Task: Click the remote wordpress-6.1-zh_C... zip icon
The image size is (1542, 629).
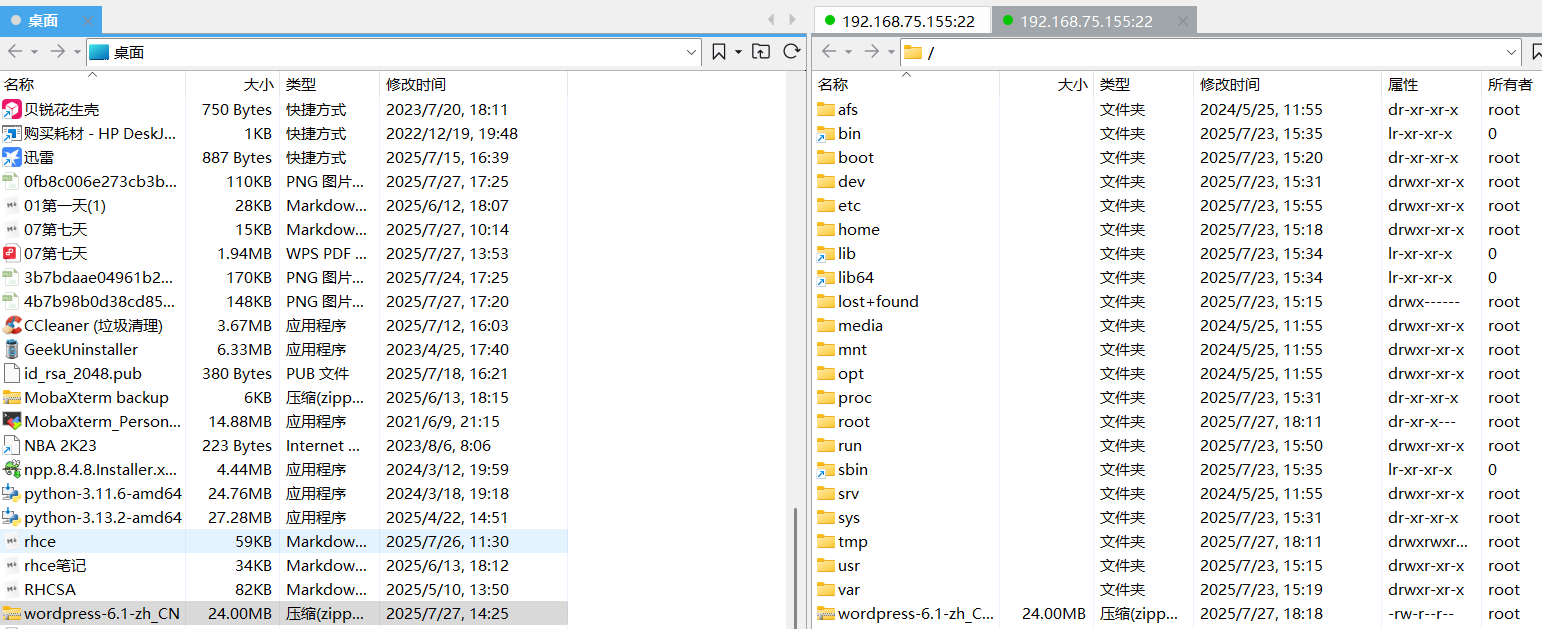Action: click(x=826, y=613)
